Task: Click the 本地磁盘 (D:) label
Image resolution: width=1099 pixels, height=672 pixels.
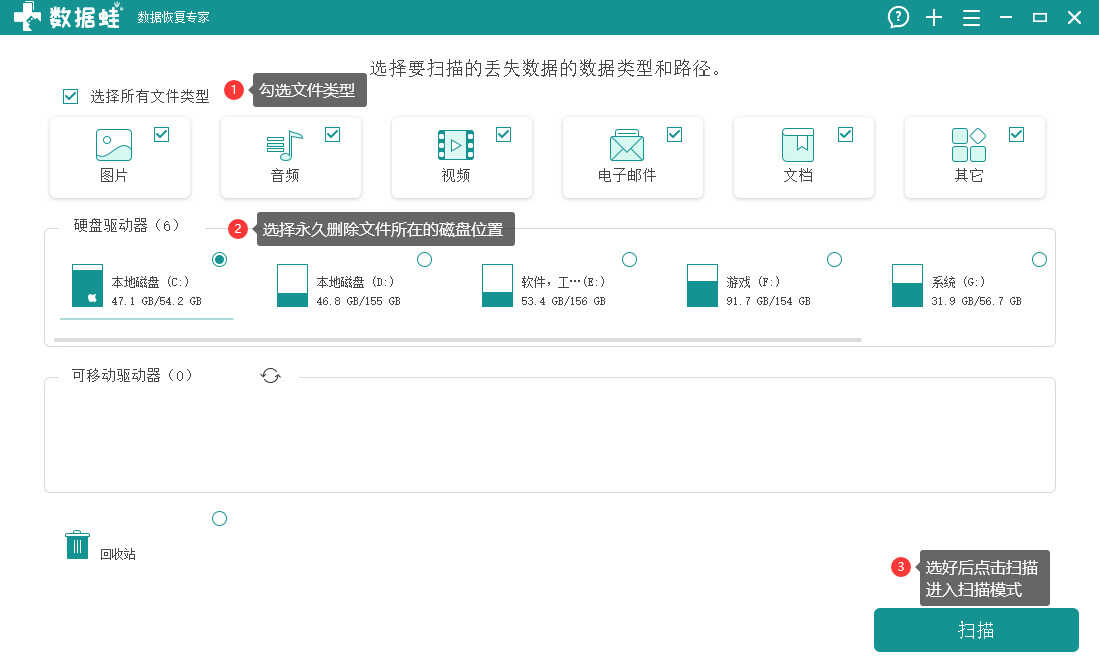Action: [355, 282]
